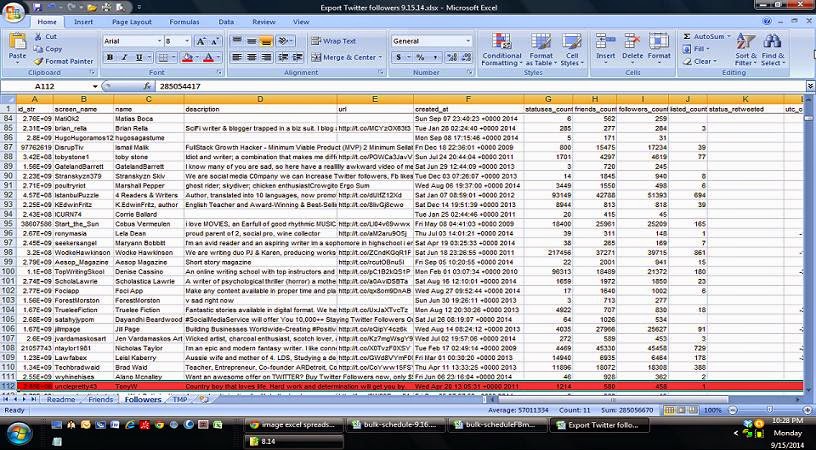Open Format as Table gallery

pyautogui.click(x=541, y=50)
